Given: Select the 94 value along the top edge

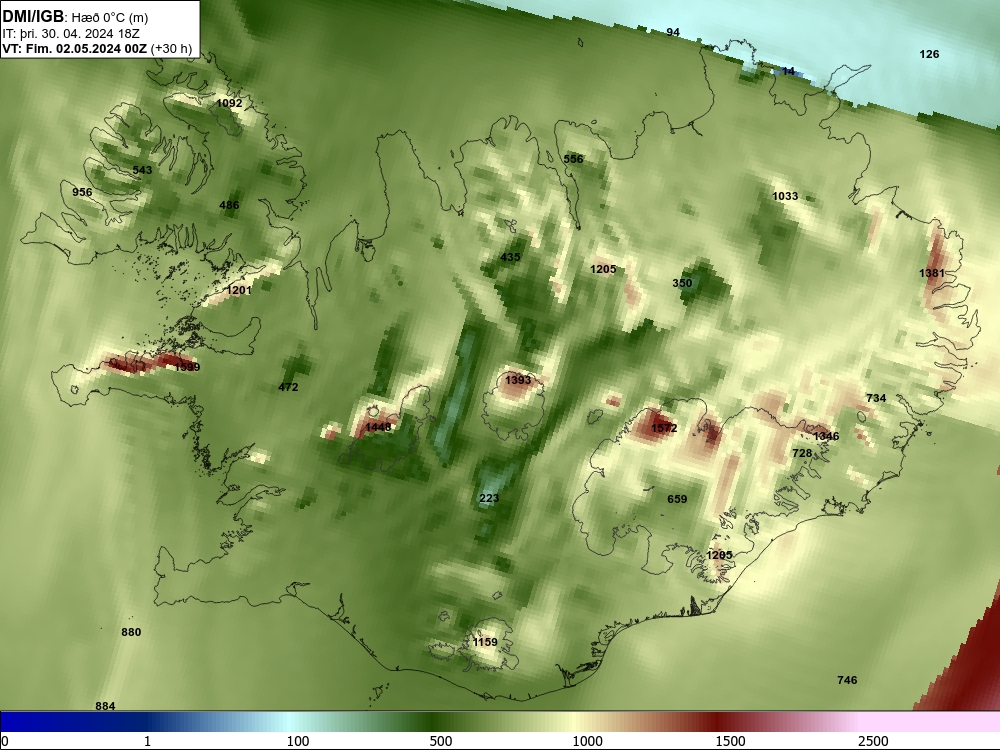Looking at the screenshot, I should tap(673, 32).
